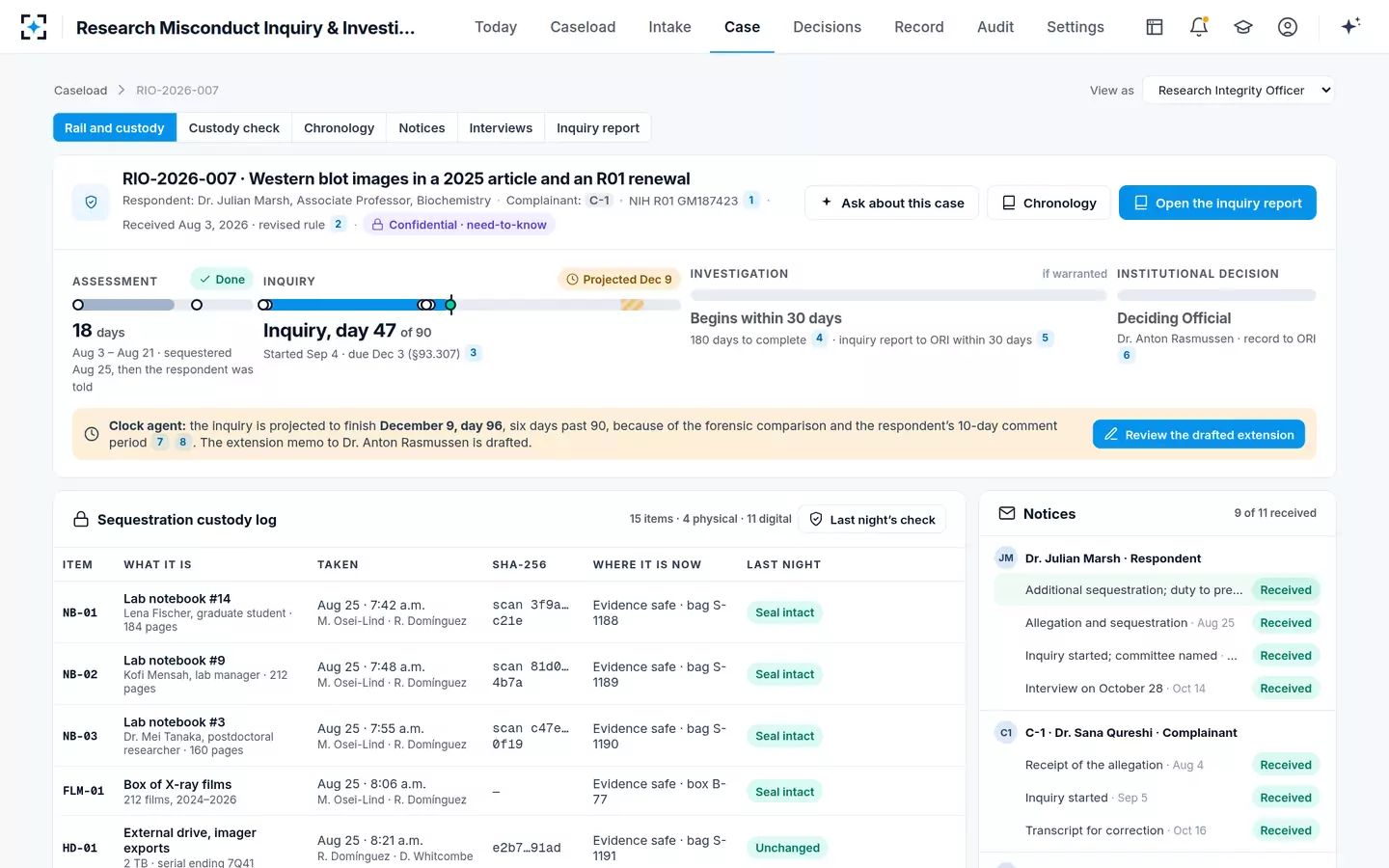The width and height of the screenshot is (1389, 868).
Task: Click the Projected Dec 9 chip
Action: coord(619,280)
